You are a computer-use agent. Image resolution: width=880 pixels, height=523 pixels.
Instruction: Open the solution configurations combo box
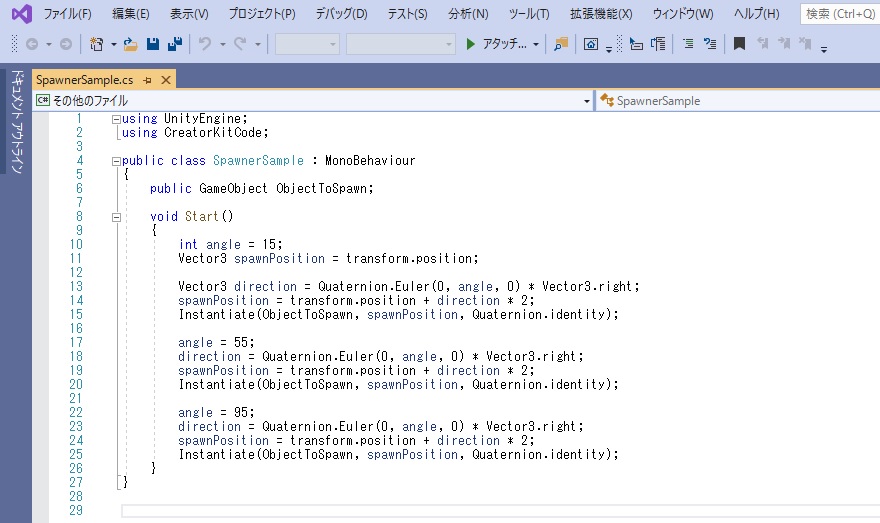[x=308, y=44]
